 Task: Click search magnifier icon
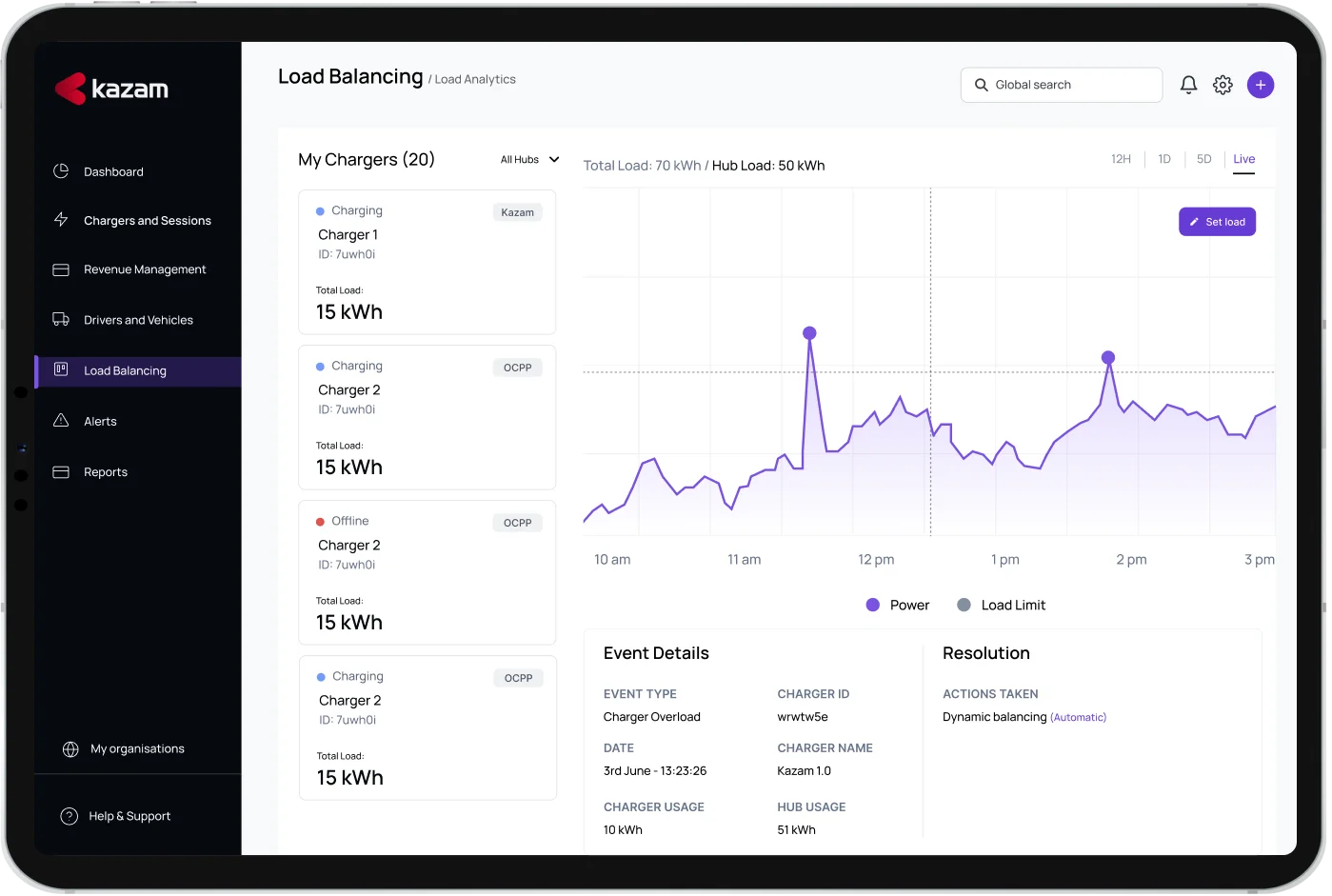(x=981, y=85)
